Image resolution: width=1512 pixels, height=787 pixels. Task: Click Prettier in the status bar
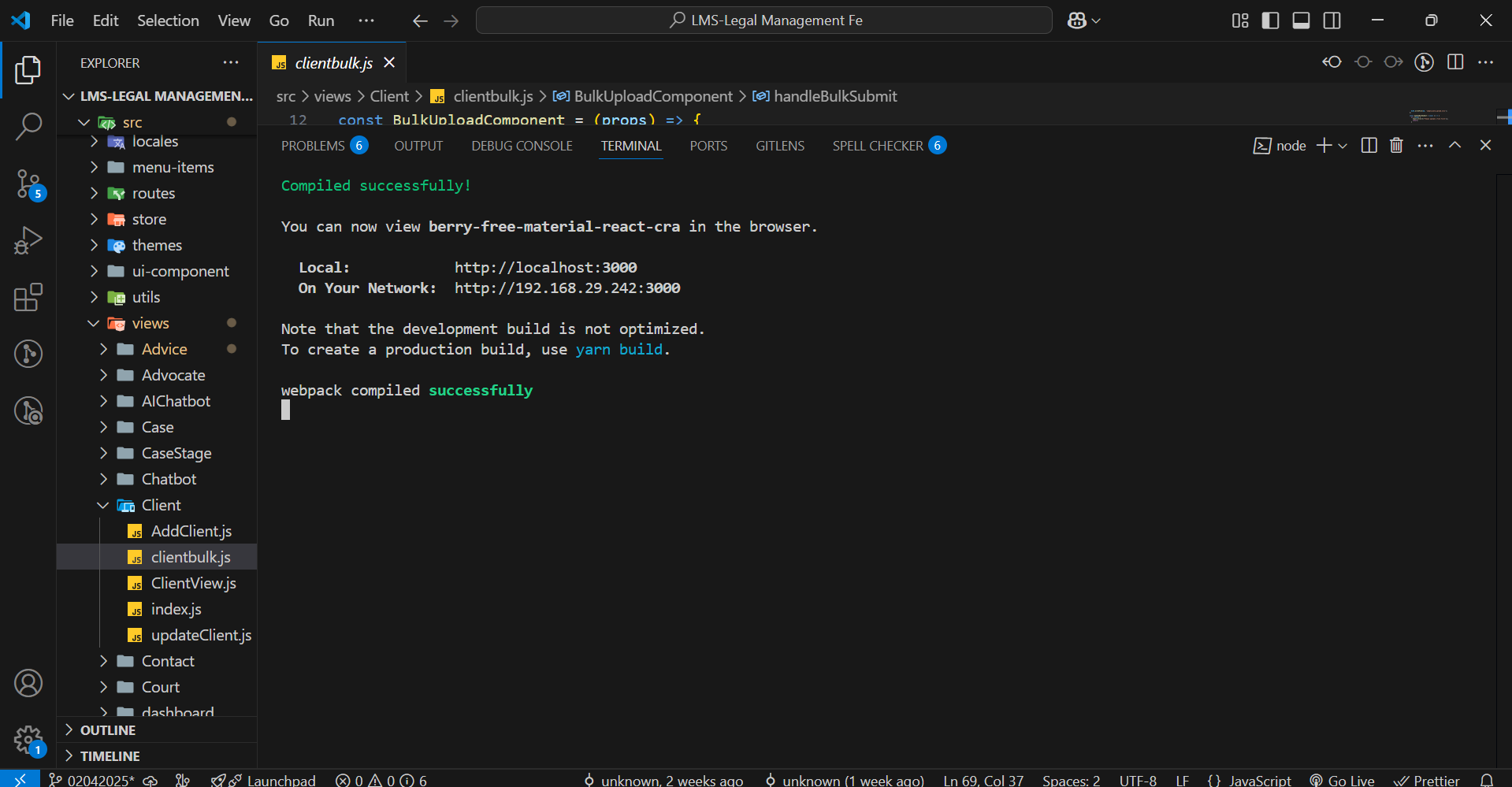[x=1427, y=780]
